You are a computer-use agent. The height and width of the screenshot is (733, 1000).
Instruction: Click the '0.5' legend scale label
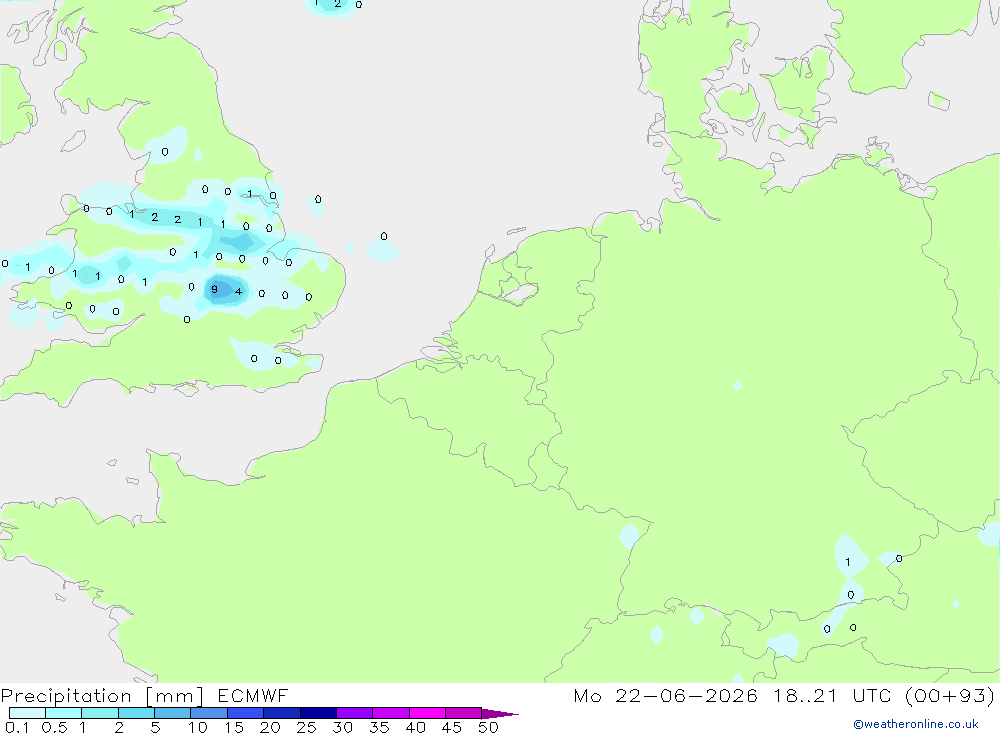(54, 727)
